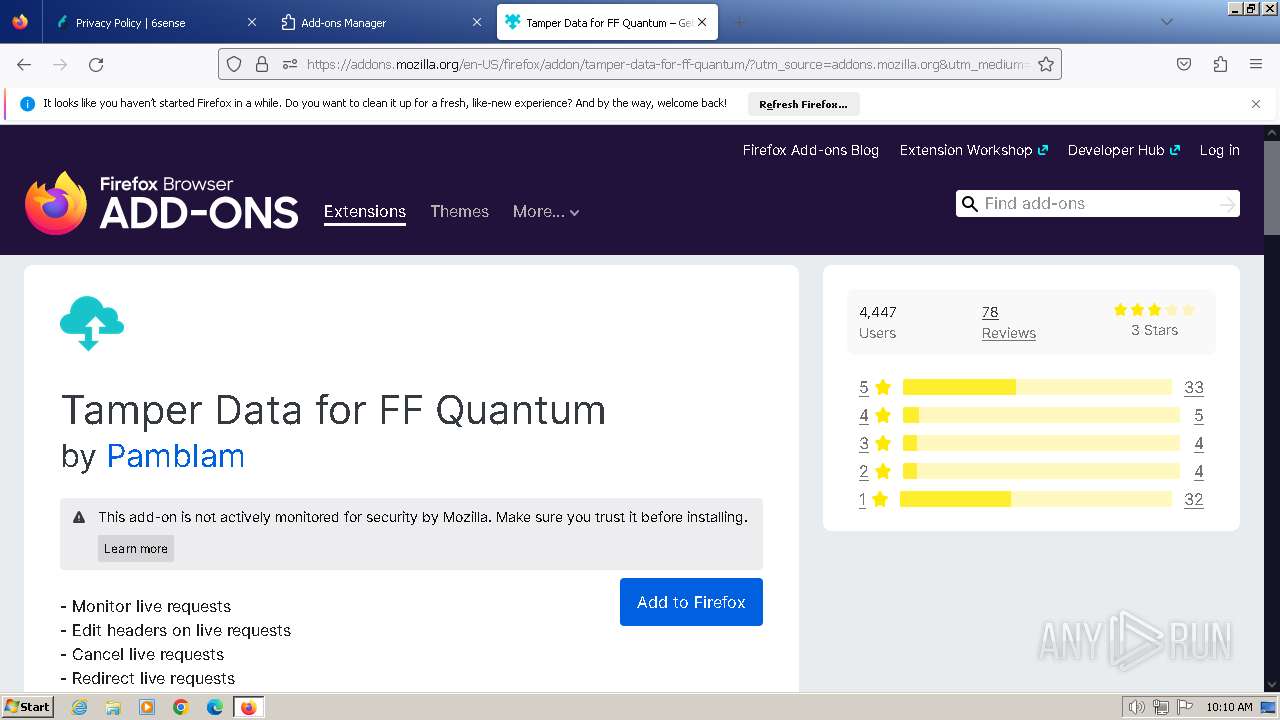Open the volume control in the tray
Image resolution: width=1280 pixels, height=720 pixels.
(1137, 707)
